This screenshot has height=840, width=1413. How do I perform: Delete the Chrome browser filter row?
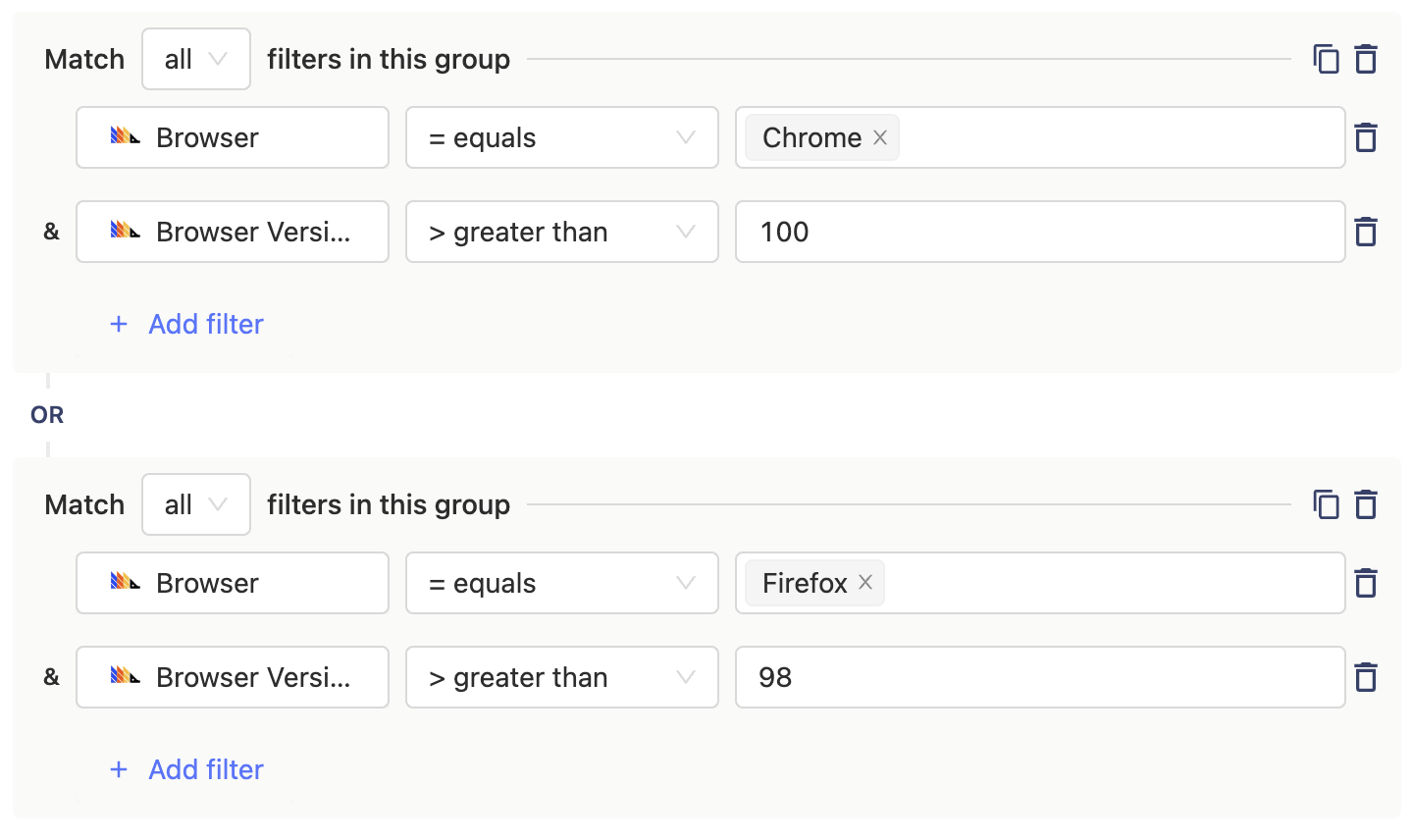(1366, 138)
